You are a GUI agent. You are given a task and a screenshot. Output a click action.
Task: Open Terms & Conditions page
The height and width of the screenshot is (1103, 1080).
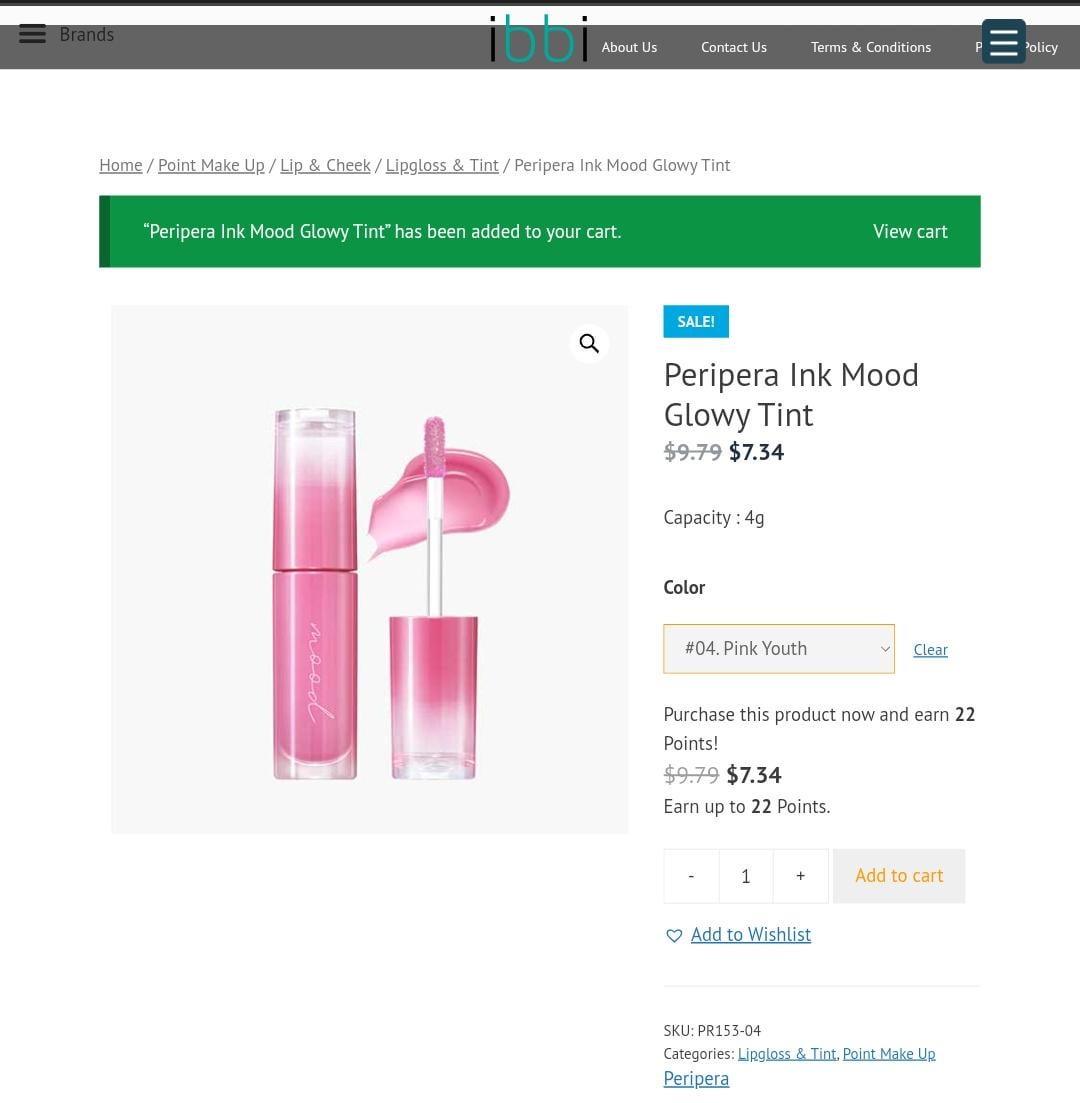(870, 47)
